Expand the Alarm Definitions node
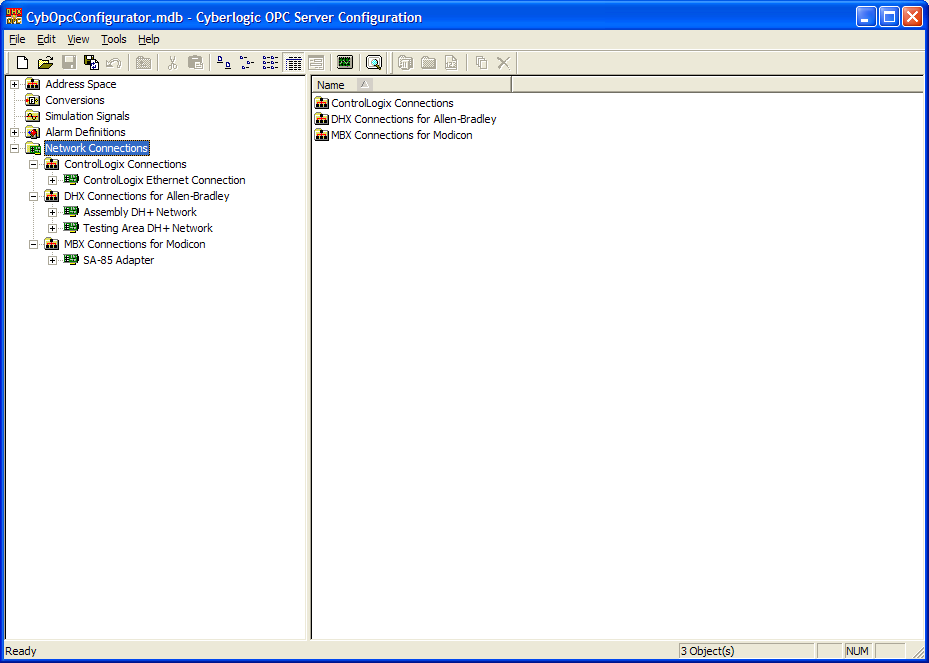 coord(15,132)
